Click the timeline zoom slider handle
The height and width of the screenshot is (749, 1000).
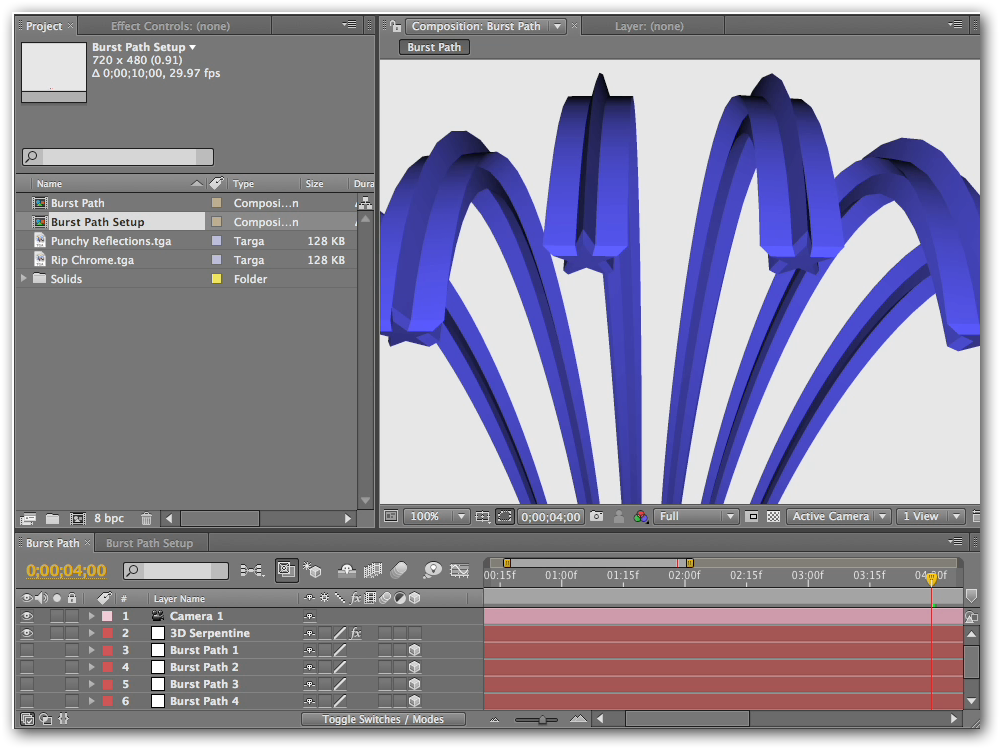pos(542,719)
